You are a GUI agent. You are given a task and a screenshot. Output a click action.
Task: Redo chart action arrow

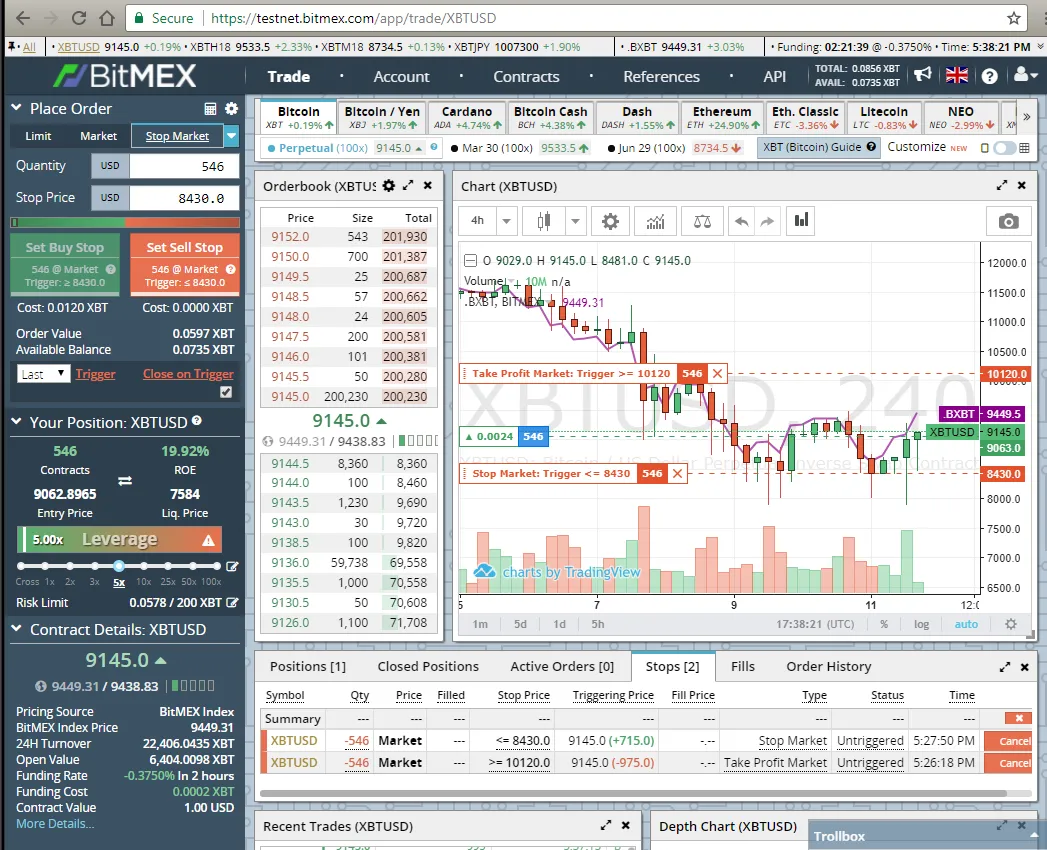pos(767,221)
